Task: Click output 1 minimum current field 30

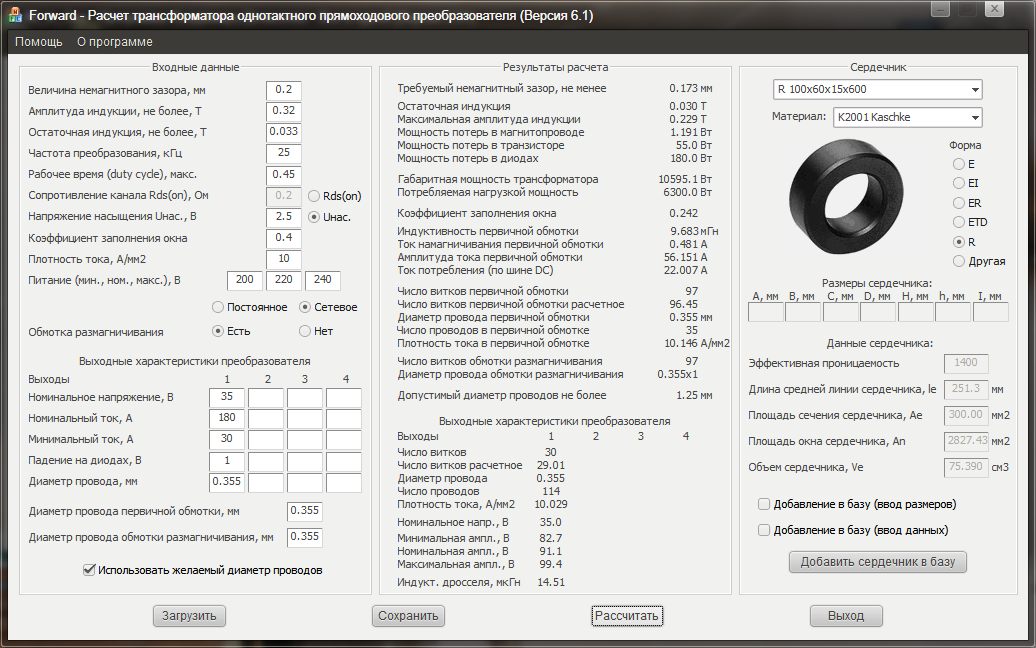Action: point(227,439)
